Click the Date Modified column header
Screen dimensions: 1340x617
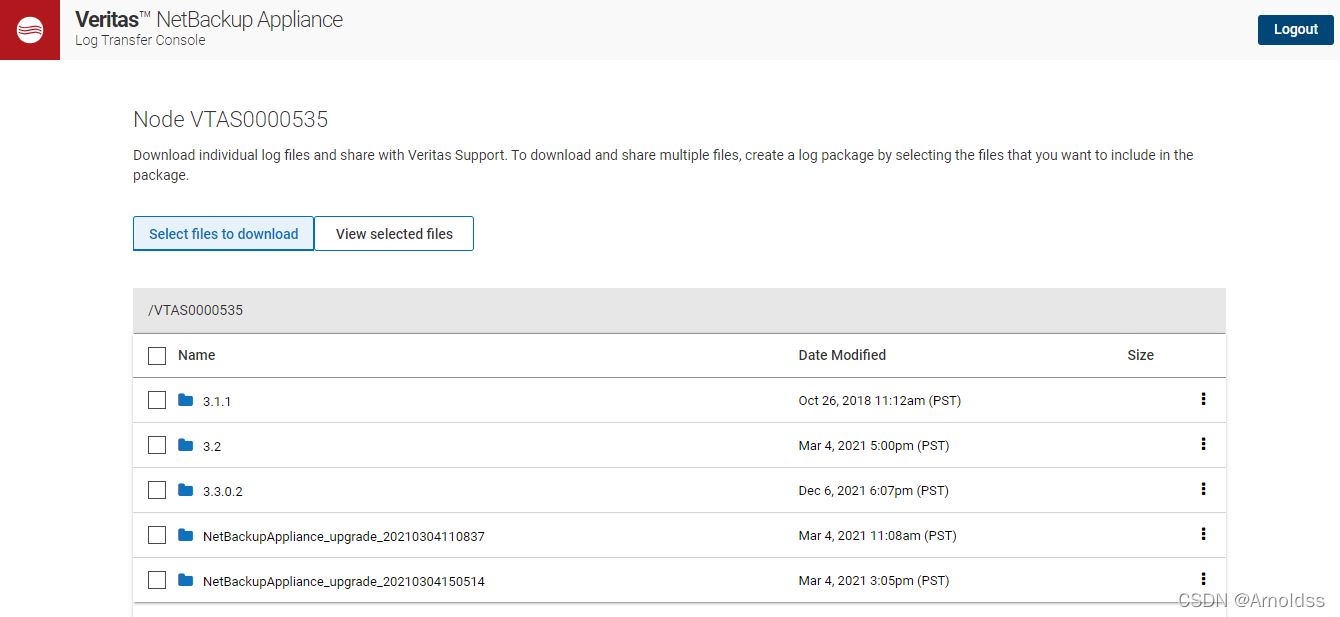point(842,355)
